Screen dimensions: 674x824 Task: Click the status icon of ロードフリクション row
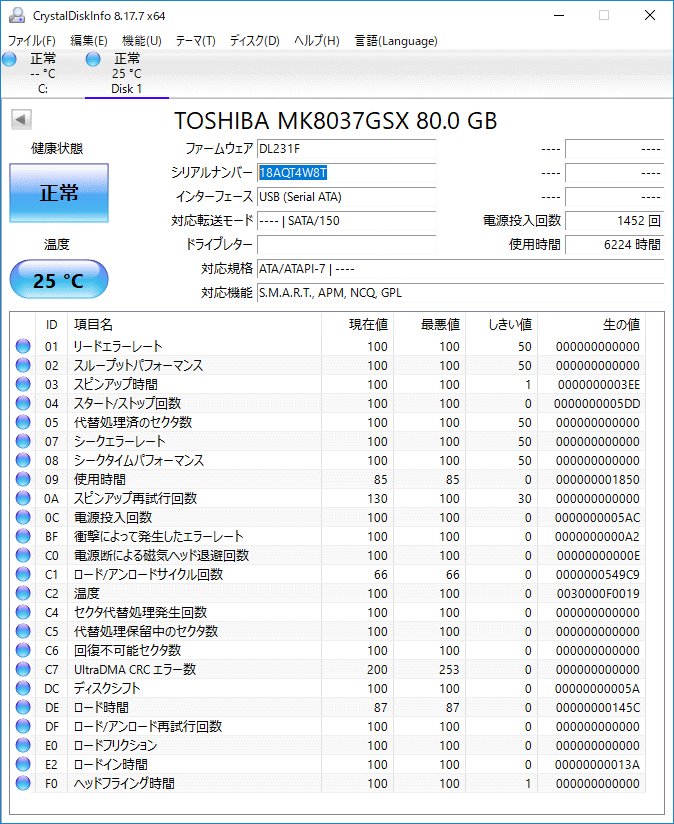23,745
